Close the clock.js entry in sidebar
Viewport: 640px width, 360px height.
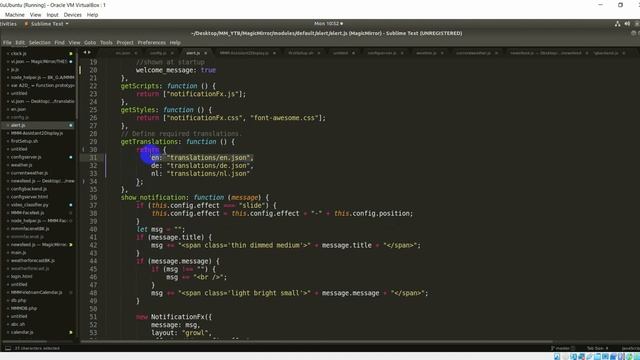pyautogui.click(x=7, y=53)
